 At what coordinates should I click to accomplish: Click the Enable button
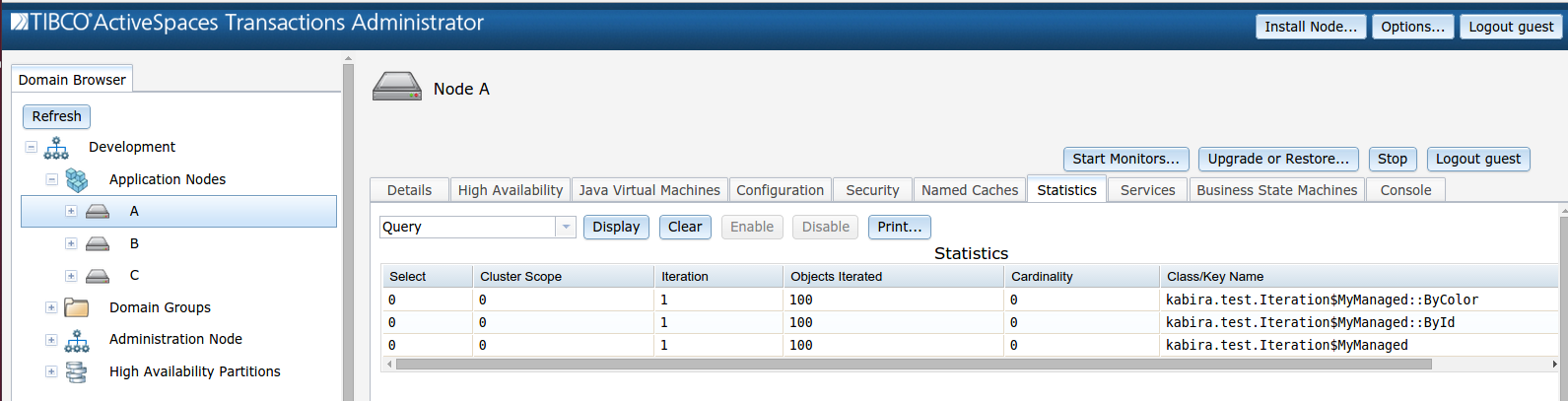pos(752,227)
